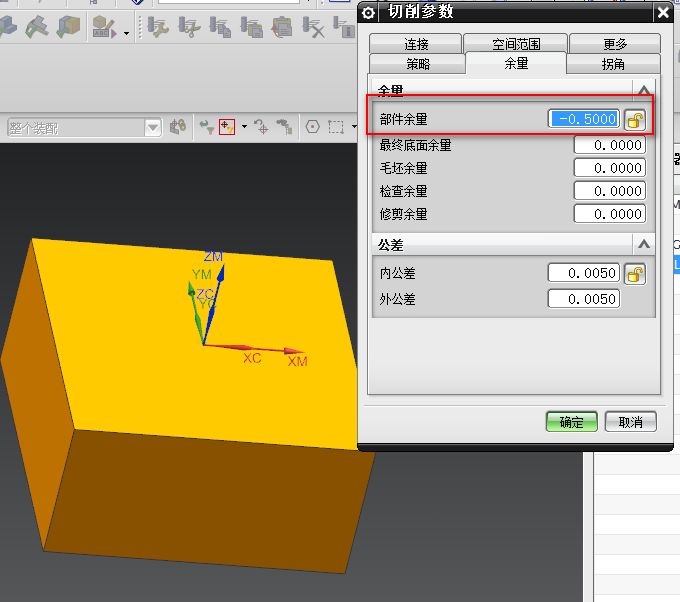Open the 拐角 tab
680x602 pixels.
pyautogui.click(x=613, y=64)
